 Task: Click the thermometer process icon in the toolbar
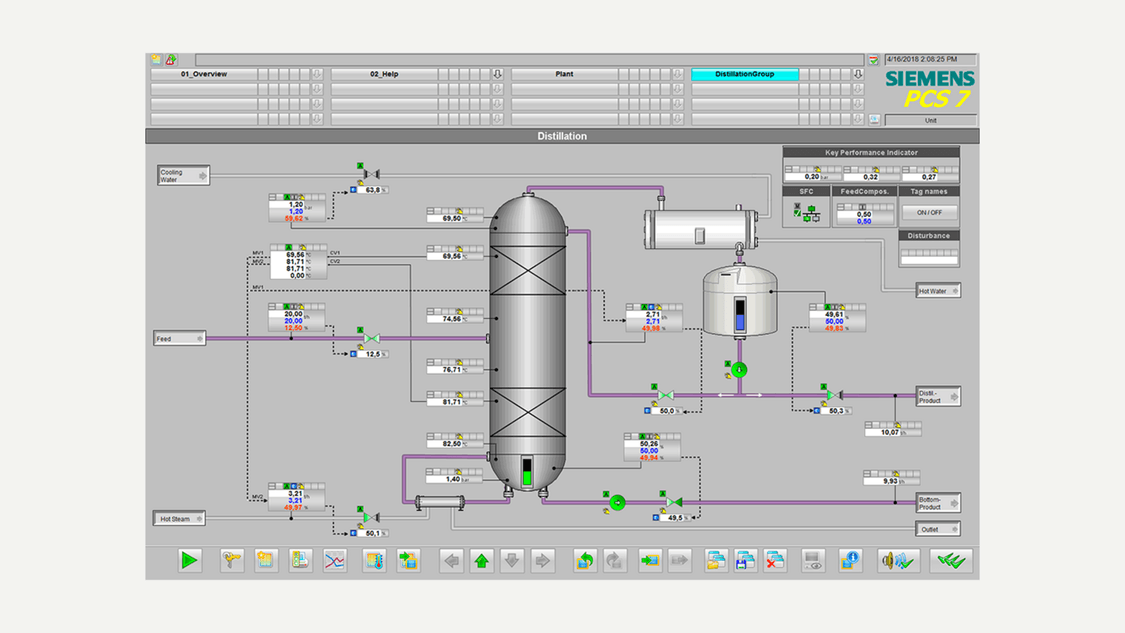tap(374, 561)
